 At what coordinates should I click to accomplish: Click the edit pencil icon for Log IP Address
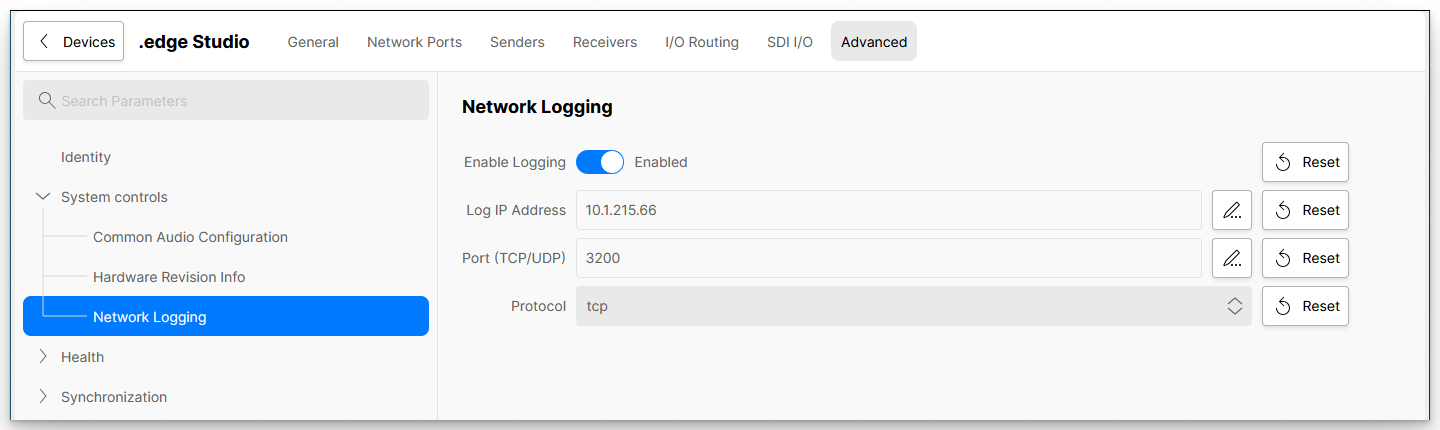click(1232, 210)
